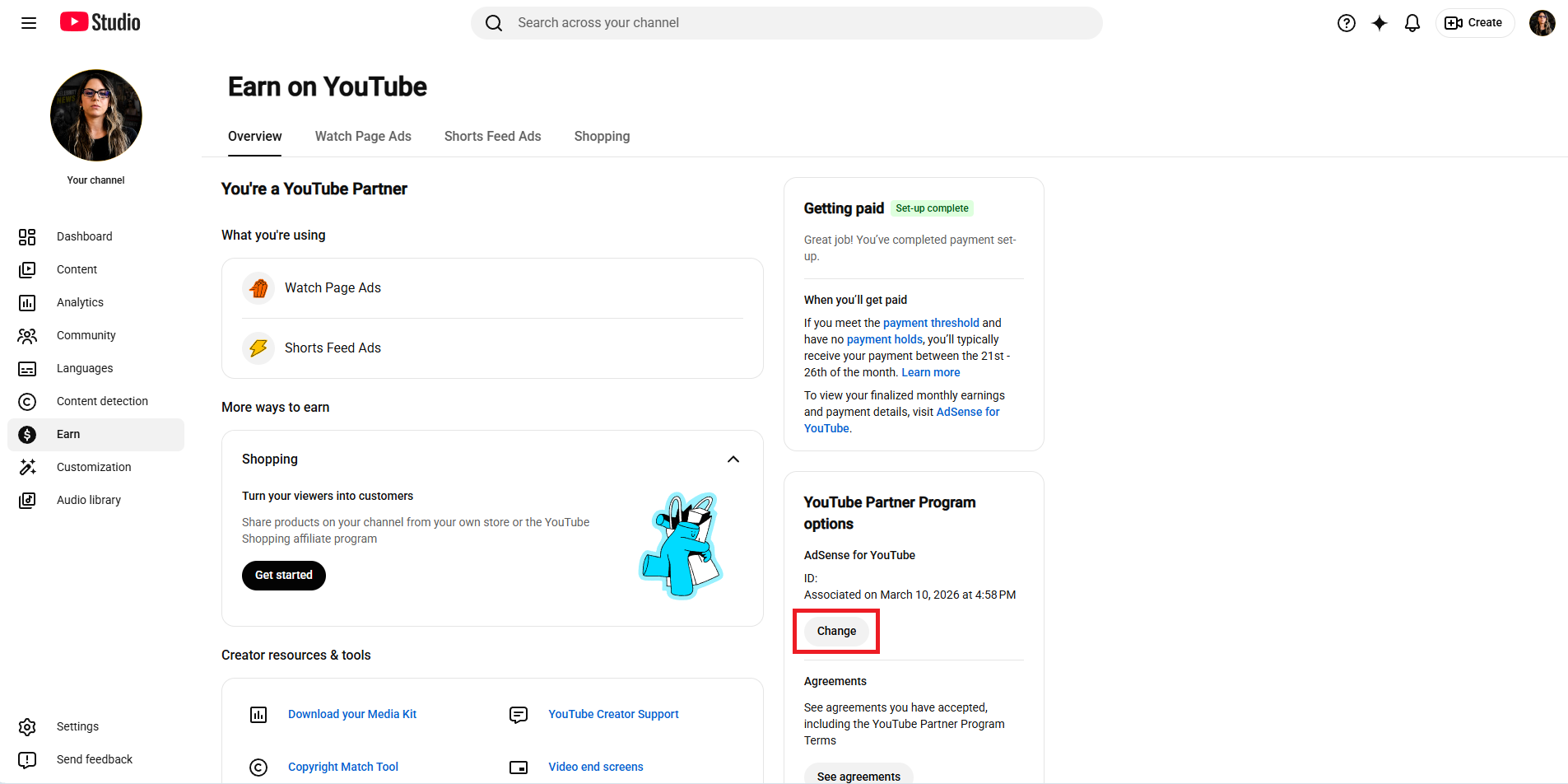The width and height of the screenshot is (1568, 784).
Task: Click the Customization magic wand icon
Action: click(x=27, y=468)
